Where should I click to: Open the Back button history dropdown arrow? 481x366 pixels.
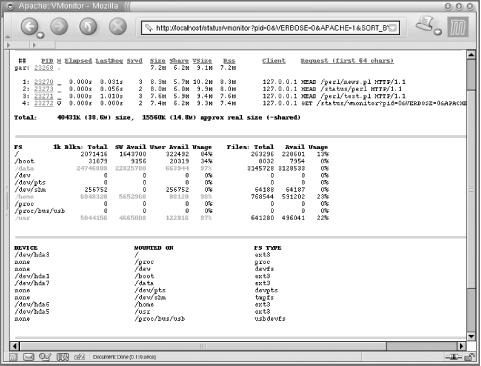[40, 35]
